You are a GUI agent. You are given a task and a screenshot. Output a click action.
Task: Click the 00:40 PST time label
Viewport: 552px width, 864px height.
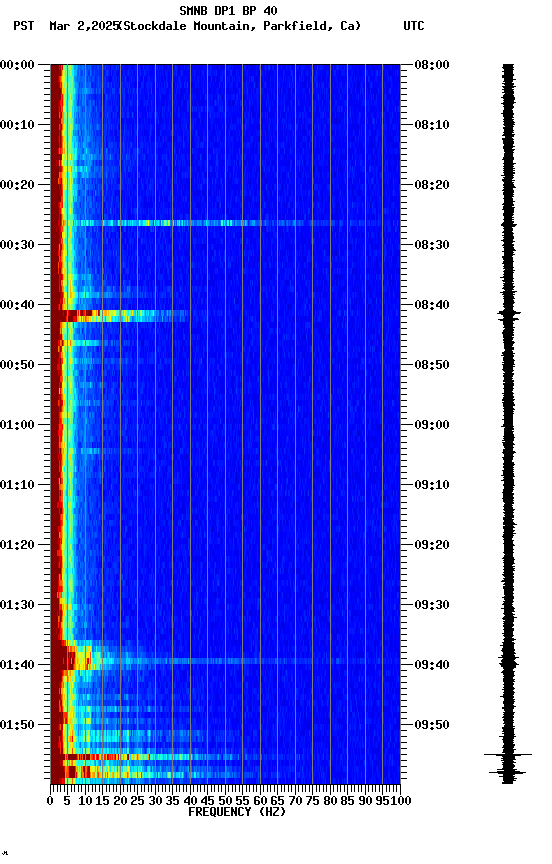(x=17, y=305)
